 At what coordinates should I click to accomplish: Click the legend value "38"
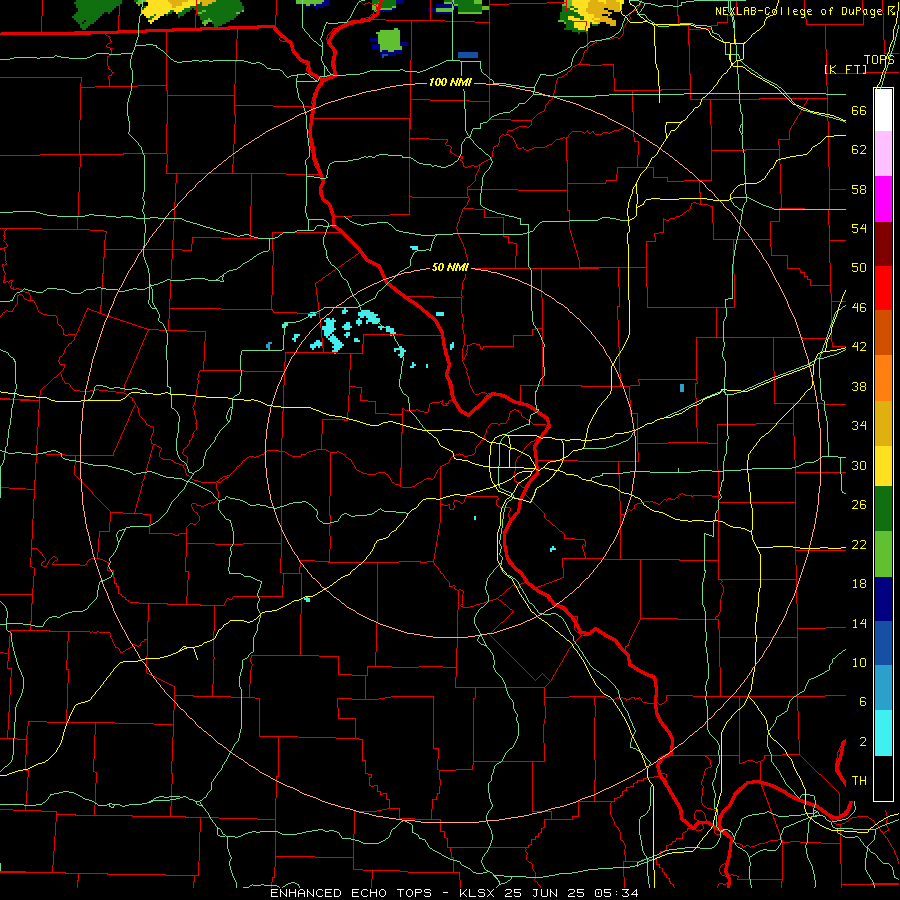859,387
